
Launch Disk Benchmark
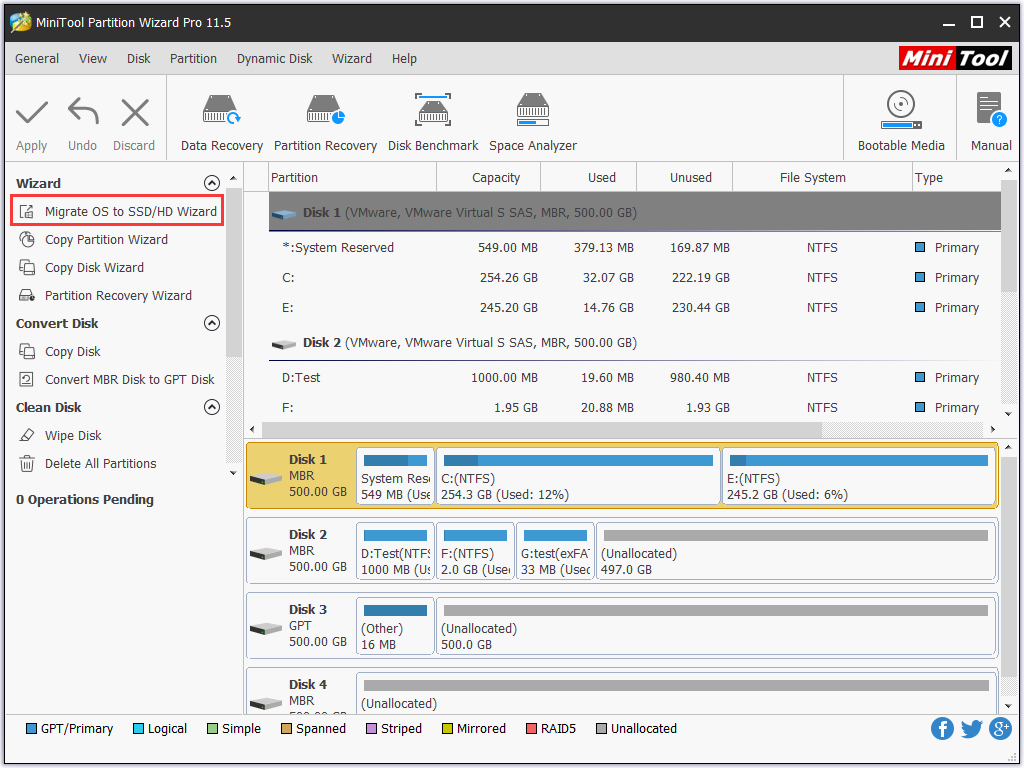[x=433, y=123]
